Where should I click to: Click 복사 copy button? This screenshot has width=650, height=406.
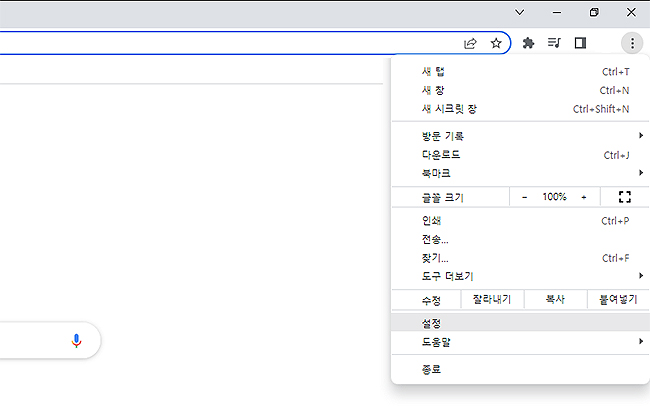point(555,299)
